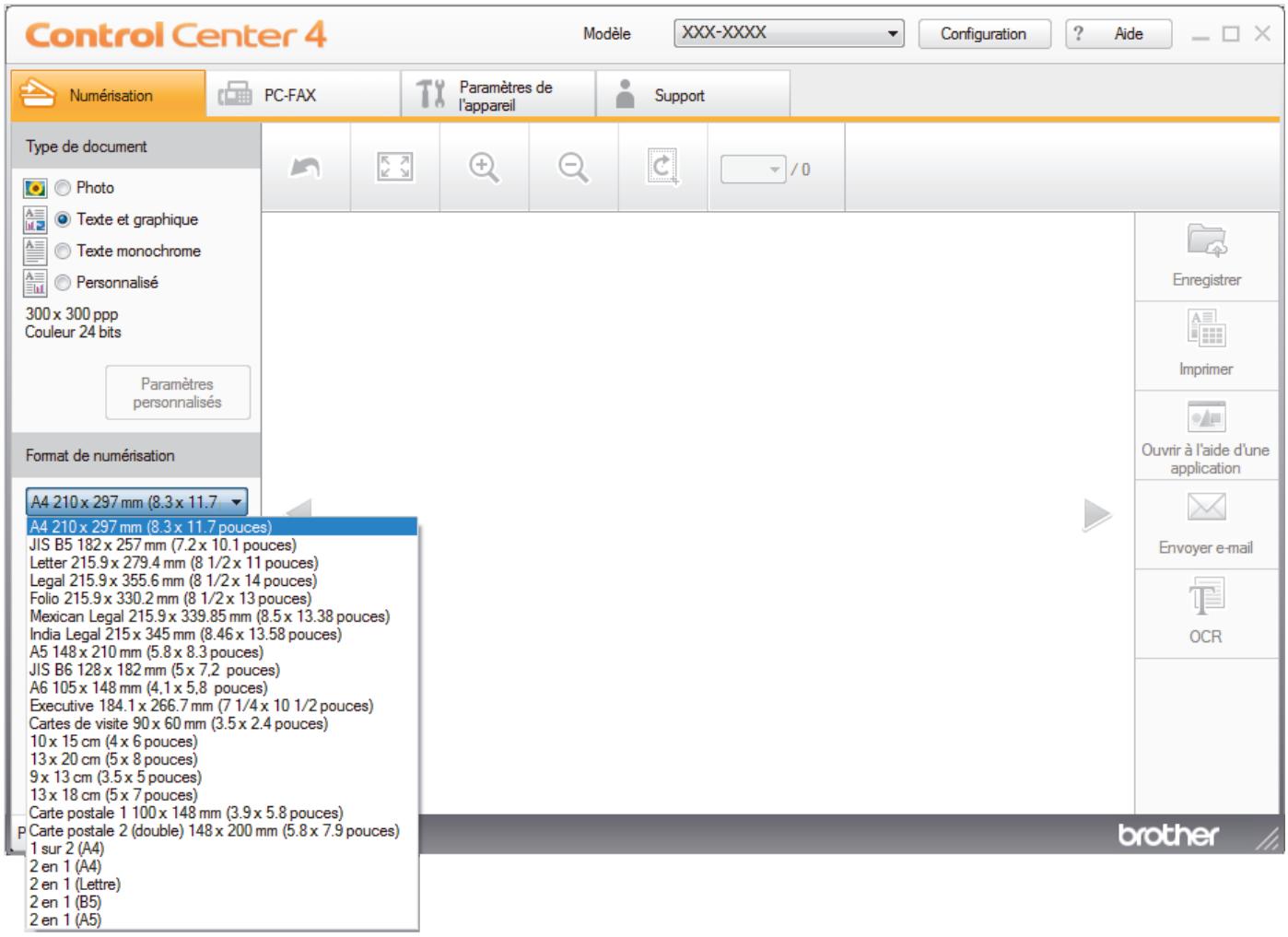
Task: Open the page number dropdown
Action: 754,170
